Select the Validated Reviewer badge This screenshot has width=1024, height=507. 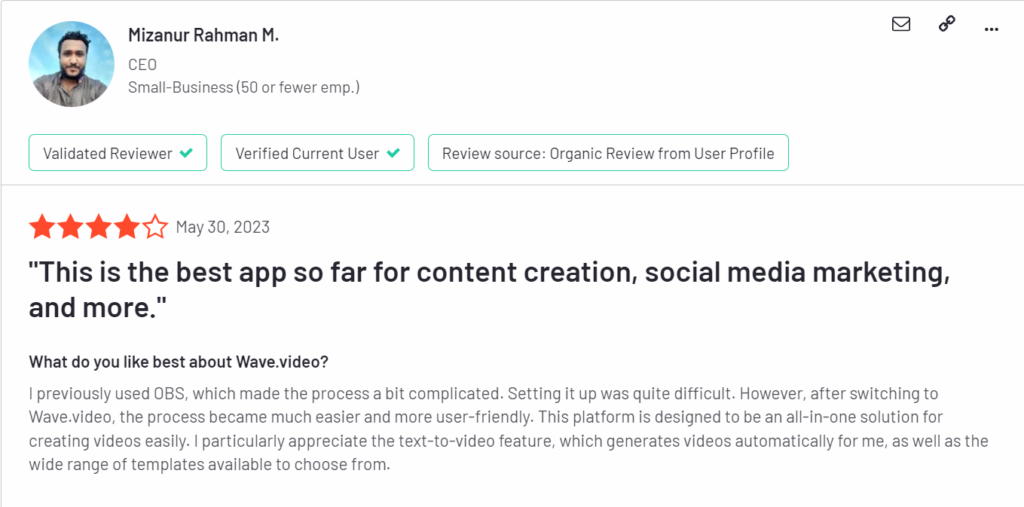click(x=118, y=153)
